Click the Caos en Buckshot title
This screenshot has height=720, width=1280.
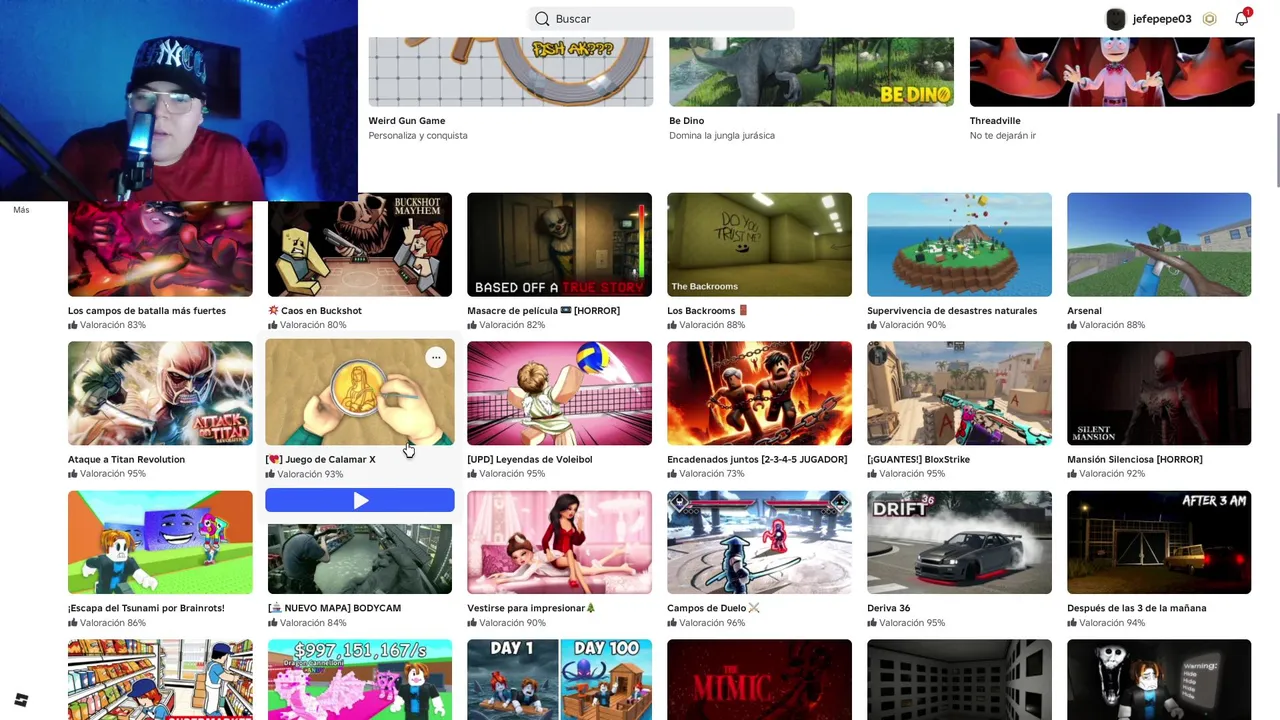[315, 311]
